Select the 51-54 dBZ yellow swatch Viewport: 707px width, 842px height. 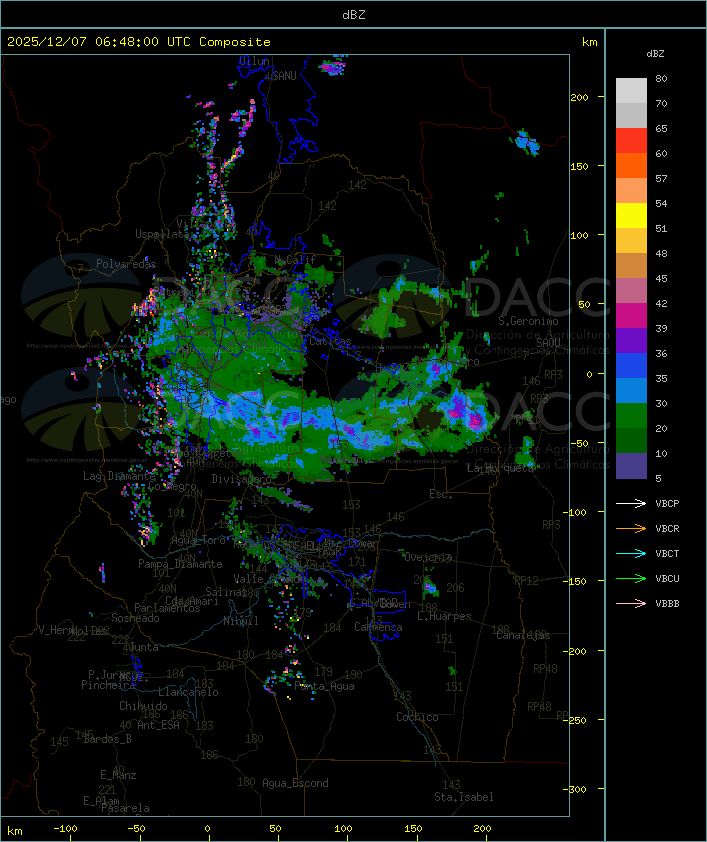click(x=631, y=216)
